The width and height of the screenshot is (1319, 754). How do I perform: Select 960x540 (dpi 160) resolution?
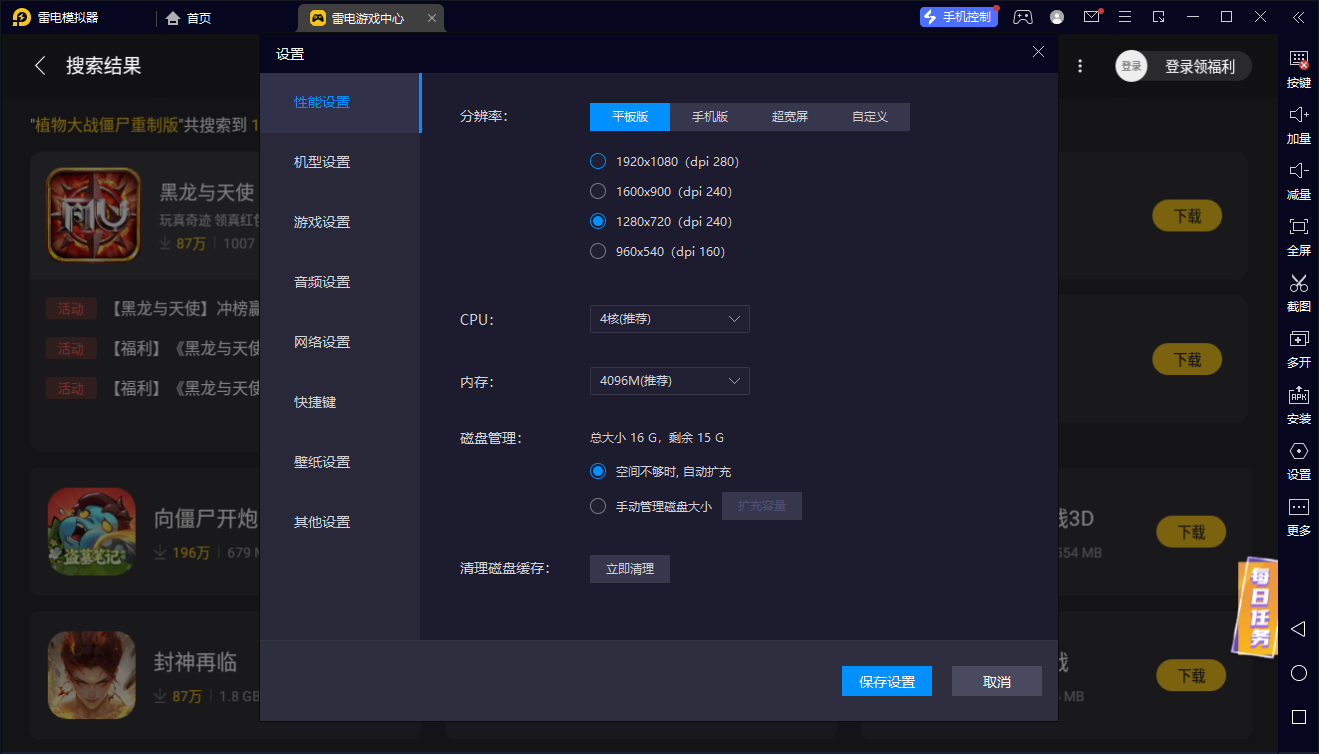tap(598, 251)
